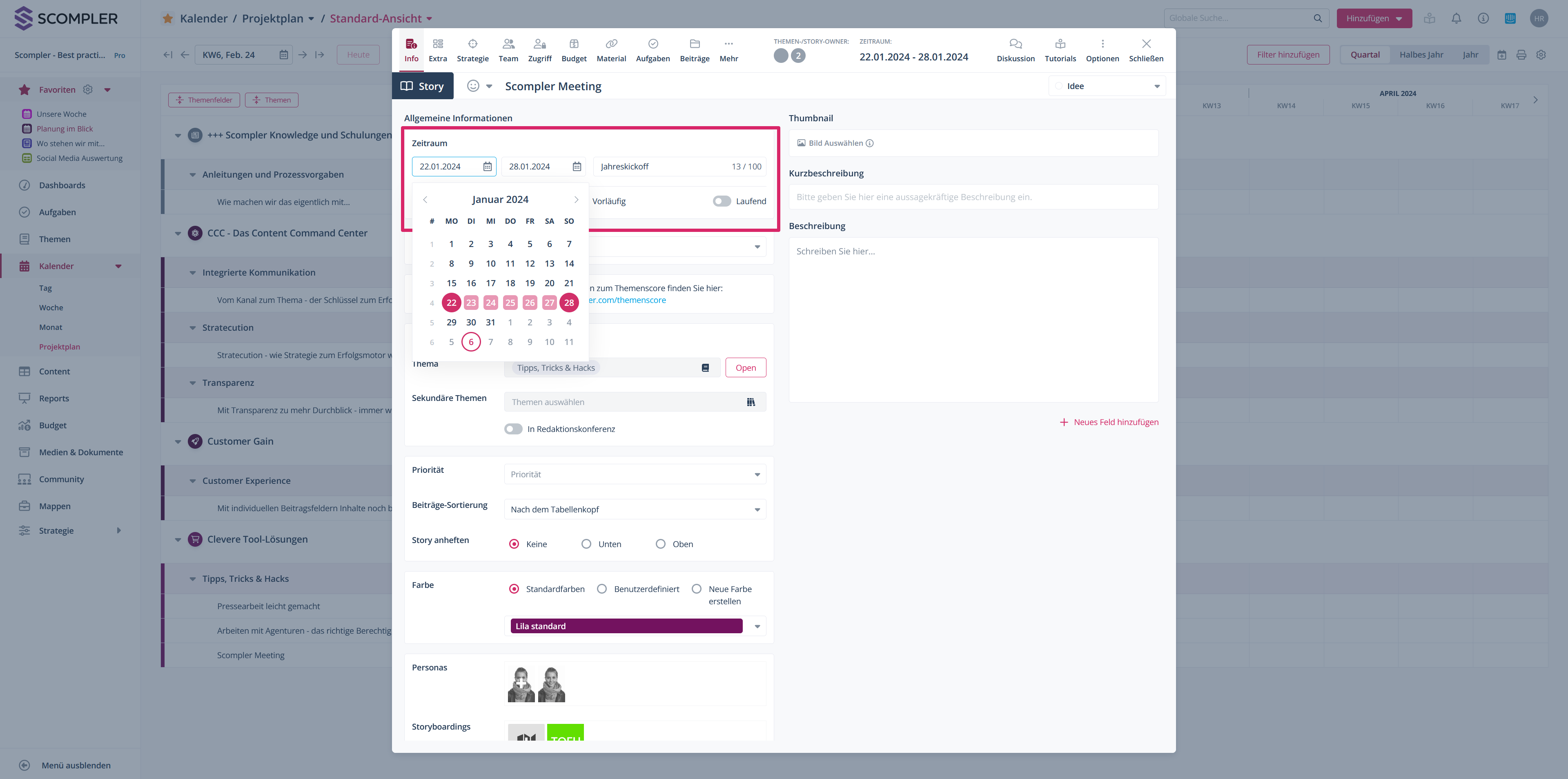Click the green storyboarding thumbnail

coord(565,732)
